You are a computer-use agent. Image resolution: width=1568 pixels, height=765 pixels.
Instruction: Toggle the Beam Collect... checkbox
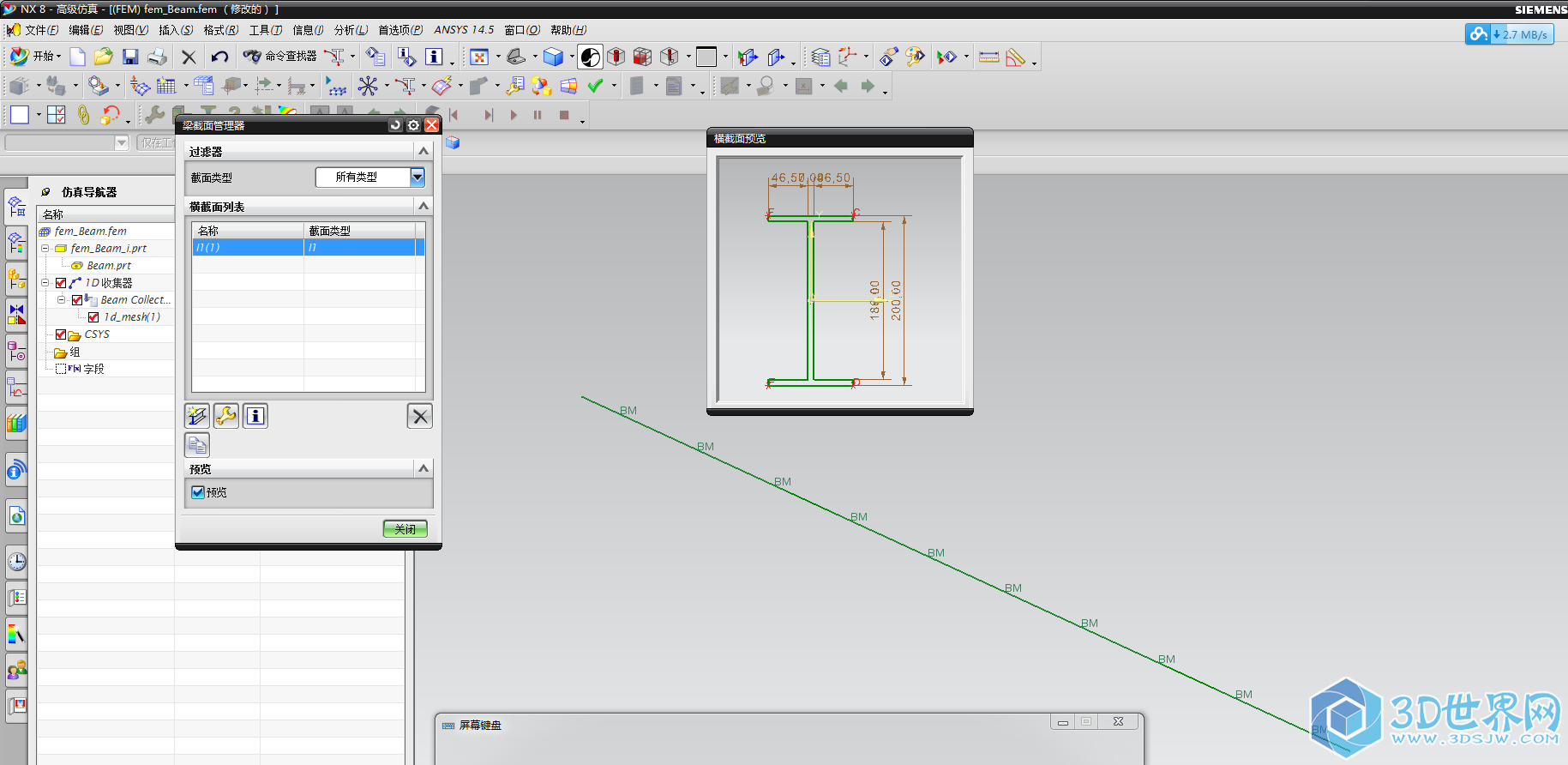(77, 300)
